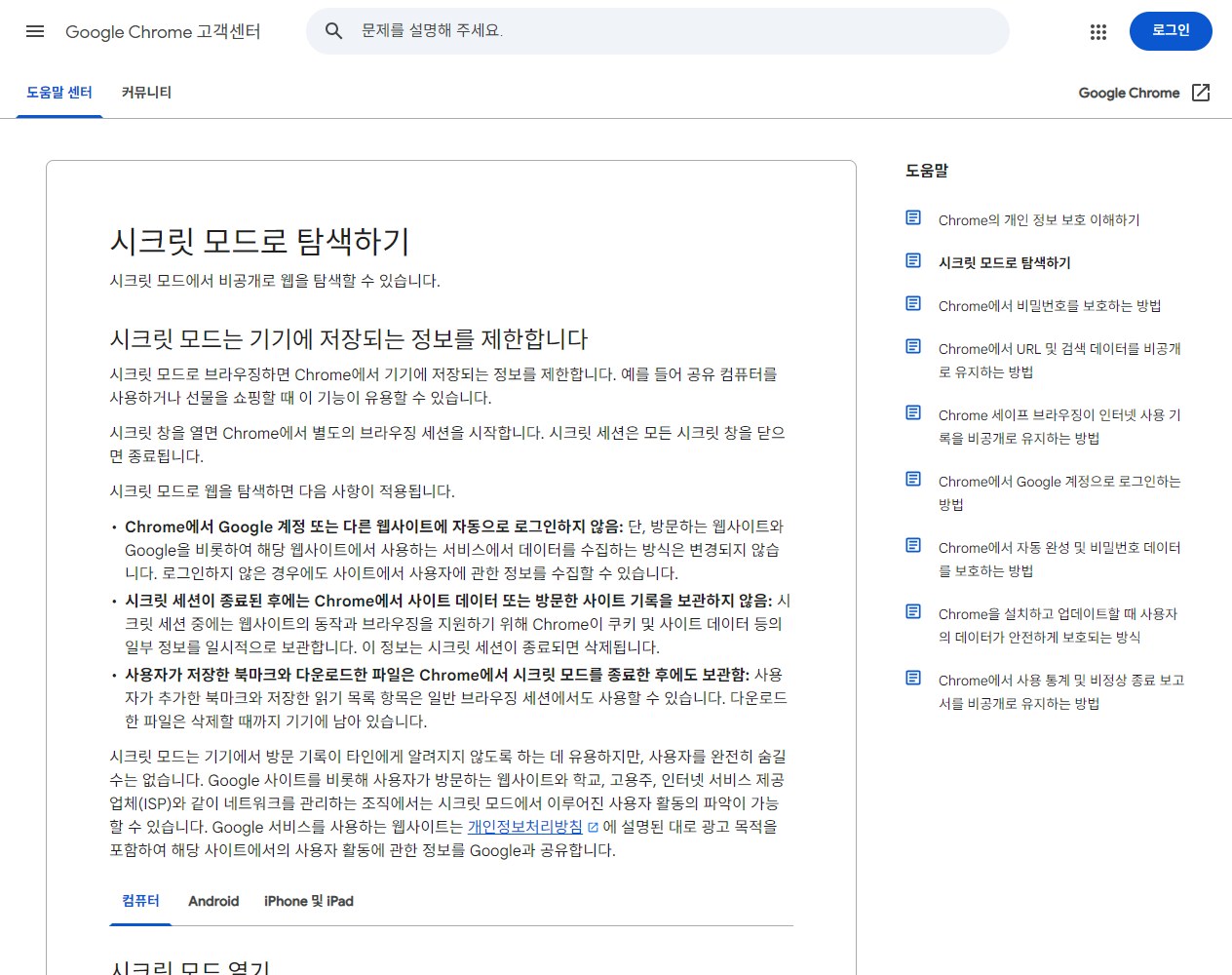
Task: Click the Google Chrome 고객센터 title
Action: (163, 31)
